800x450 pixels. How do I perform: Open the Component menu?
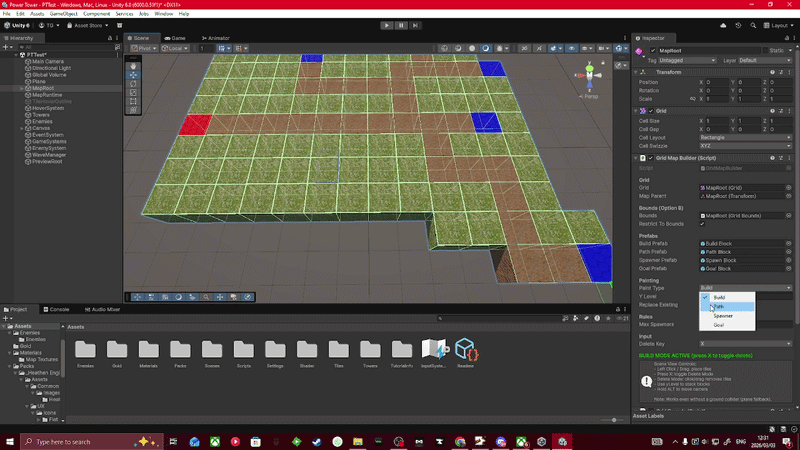coord(96,14)
